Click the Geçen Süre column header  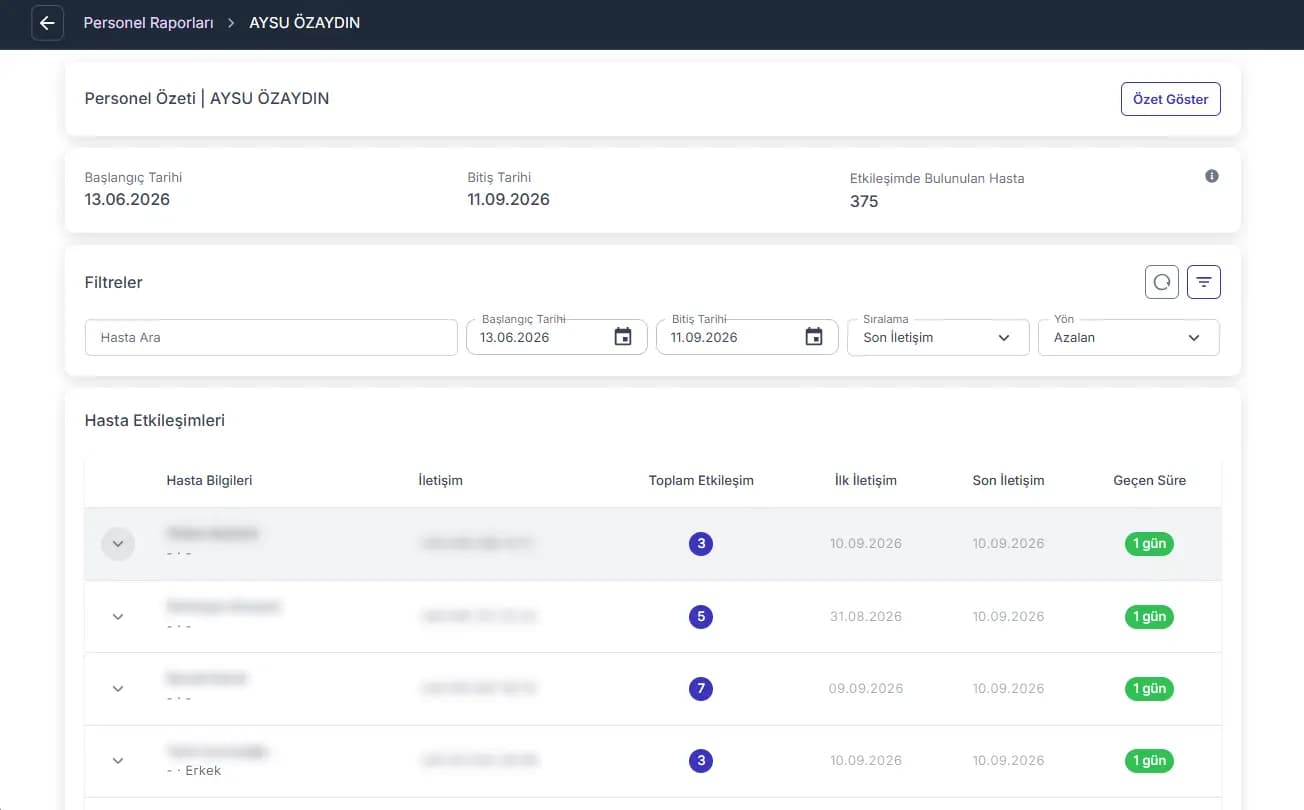coord(1149,480)
